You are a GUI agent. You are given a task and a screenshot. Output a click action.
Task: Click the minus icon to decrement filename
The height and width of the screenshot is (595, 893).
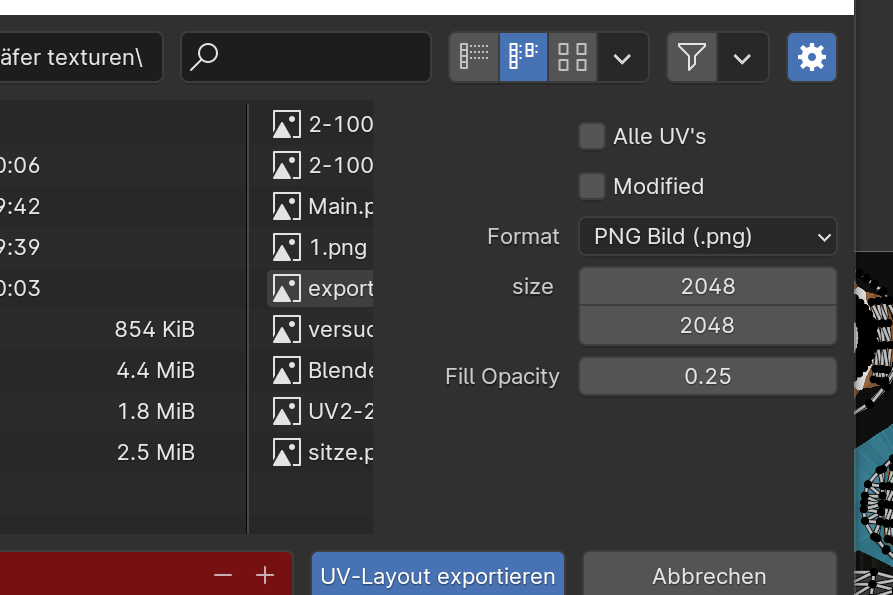tap(223, 575)
